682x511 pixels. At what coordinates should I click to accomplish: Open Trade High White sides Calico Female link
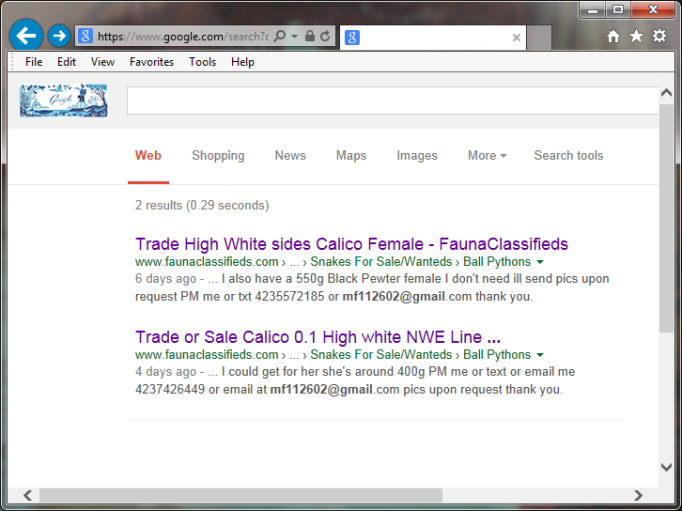coord(351,244)
